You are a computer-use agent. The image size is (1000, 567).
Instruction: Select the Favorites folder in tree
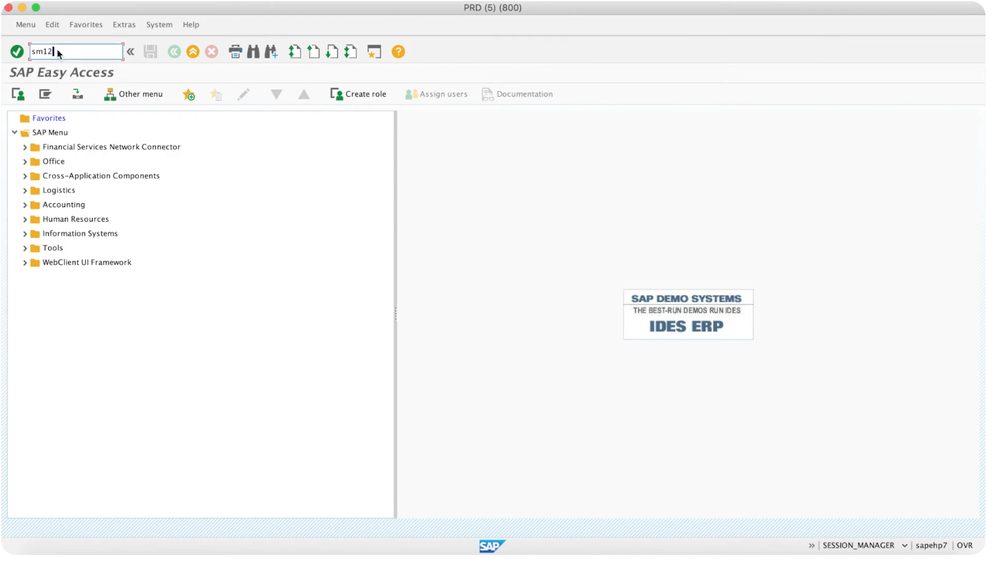pyautogui.click(x=43, y=118)
